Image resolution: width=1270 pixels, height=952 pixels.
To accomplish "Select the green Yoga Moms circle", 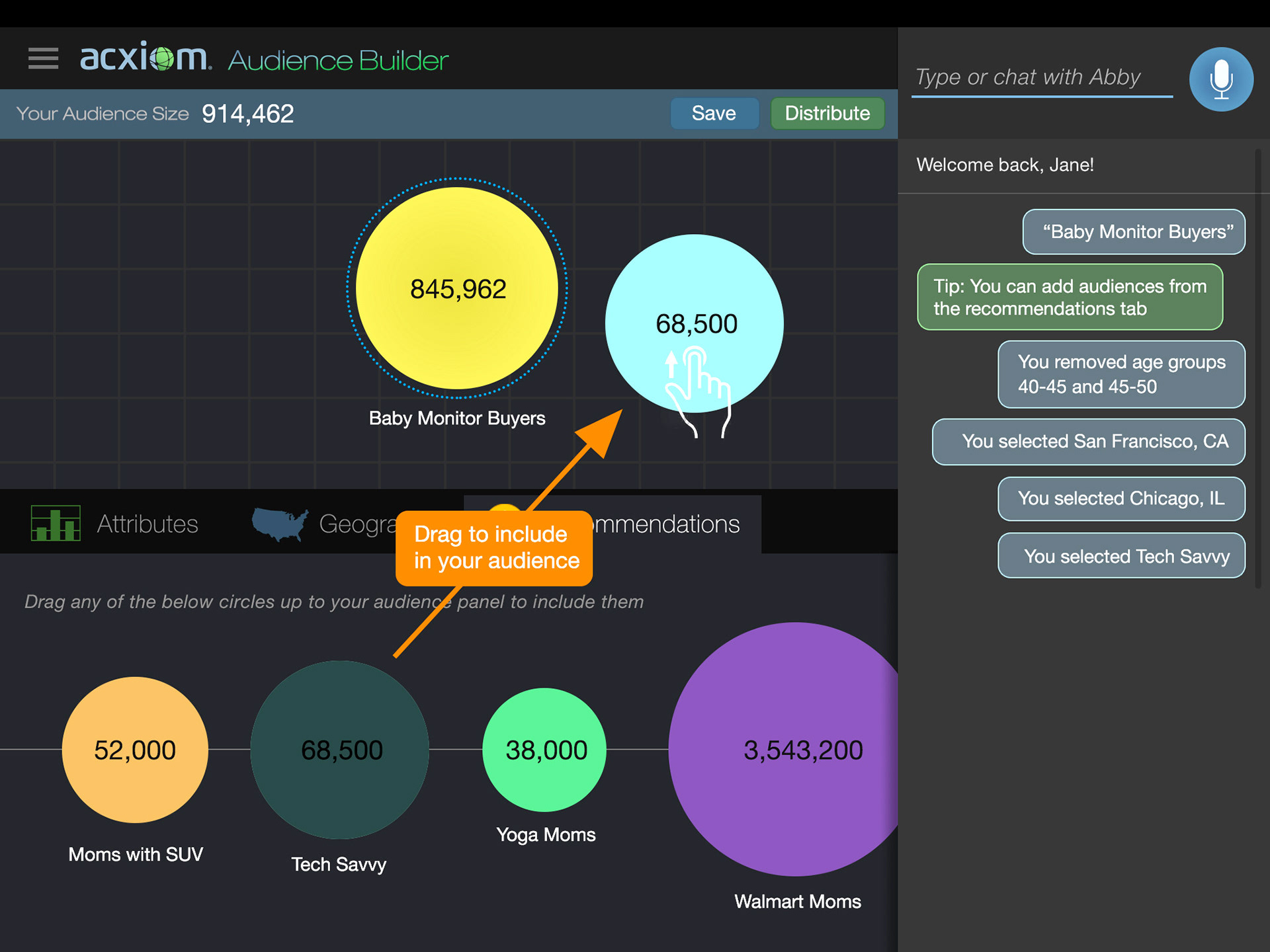I will point(544,750).
